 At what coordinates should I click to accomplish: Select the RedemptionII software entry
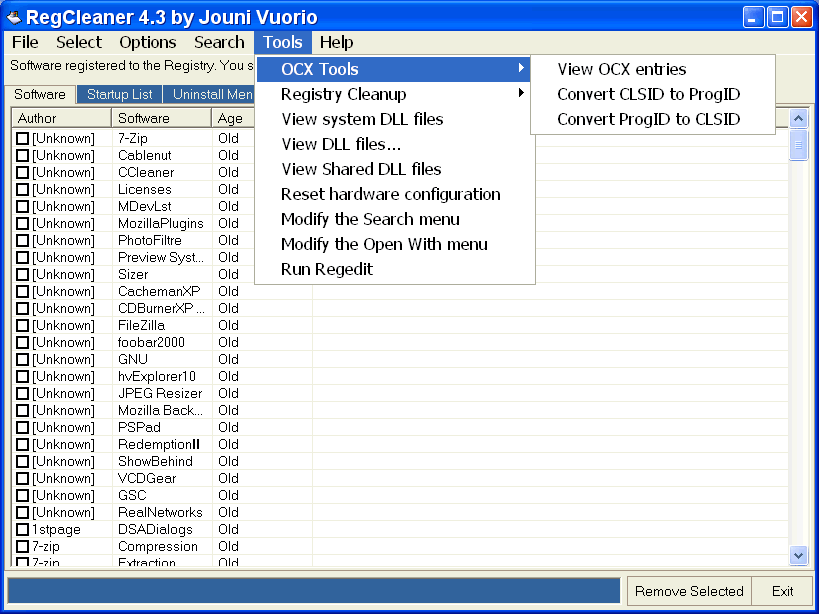(159, 444)
